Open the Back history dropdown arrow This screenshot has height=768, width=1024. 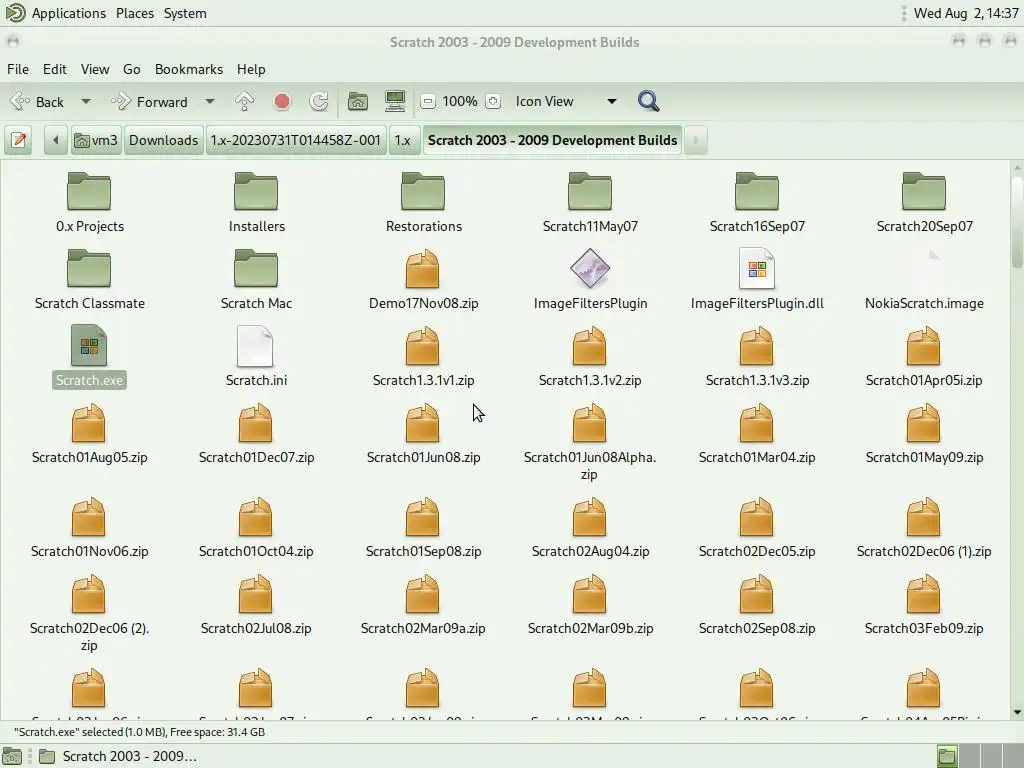coord(86,101)
